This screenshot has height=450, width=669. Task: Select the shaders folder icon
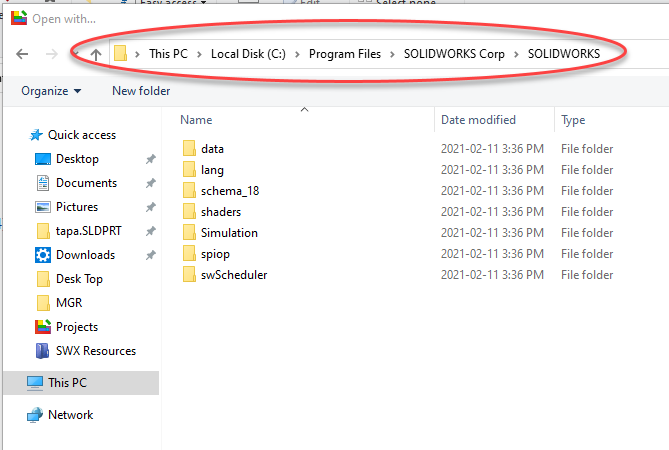point(189,212)
